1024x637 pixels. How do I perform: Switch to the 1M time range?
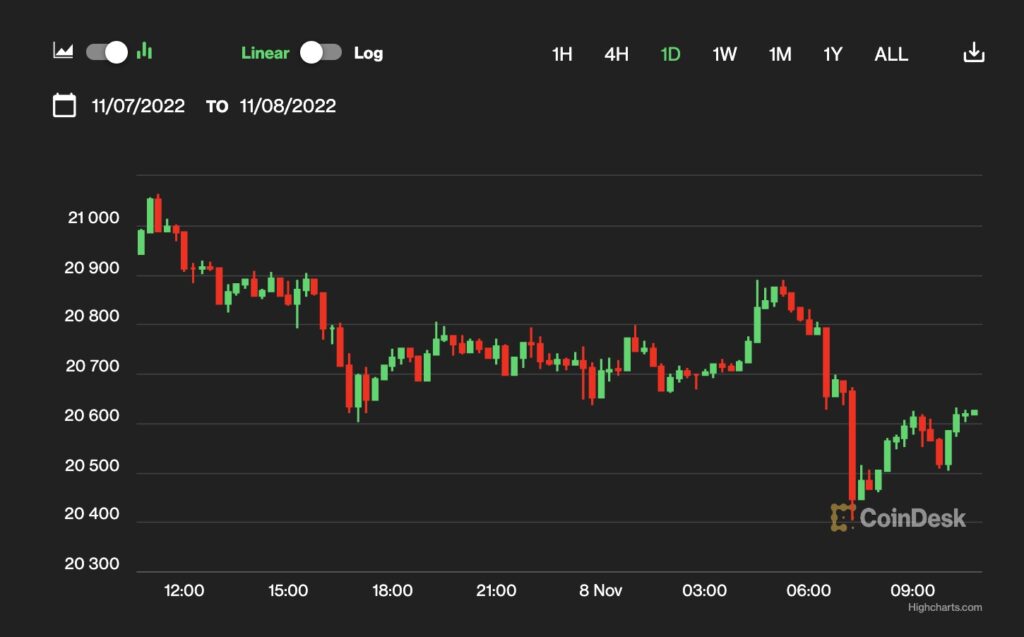(780, 54)
